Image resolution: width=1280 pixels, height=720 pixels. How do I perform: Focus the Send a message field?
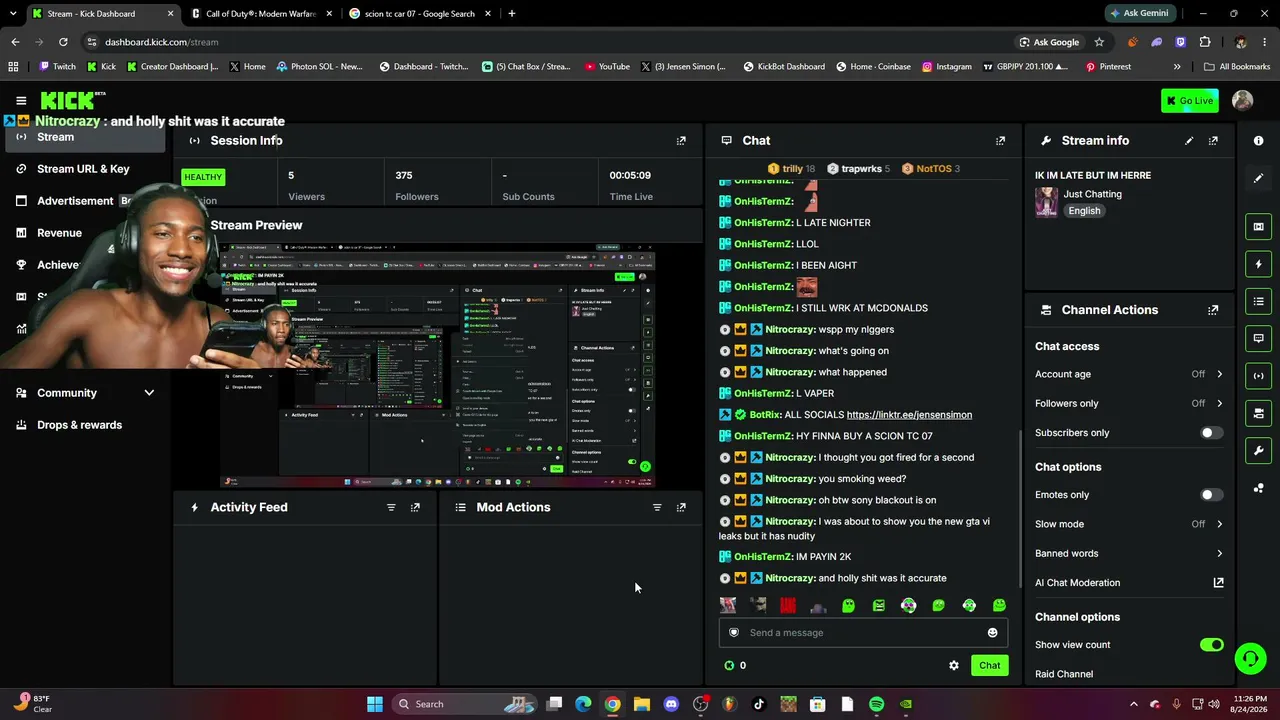click(862, 632)
